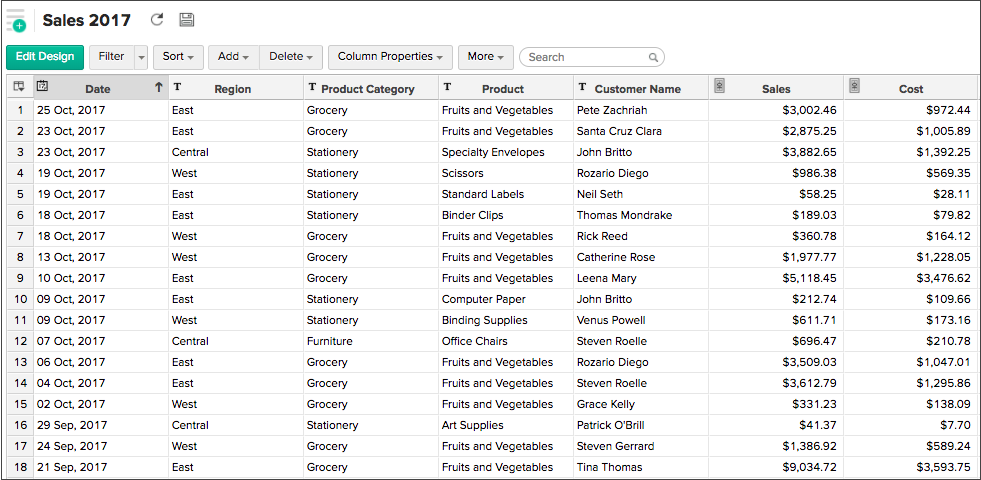The height and width of the screenshot is (480, 981).
Task: Click the row selector icon in the header corner
Action: pos(19,88)
